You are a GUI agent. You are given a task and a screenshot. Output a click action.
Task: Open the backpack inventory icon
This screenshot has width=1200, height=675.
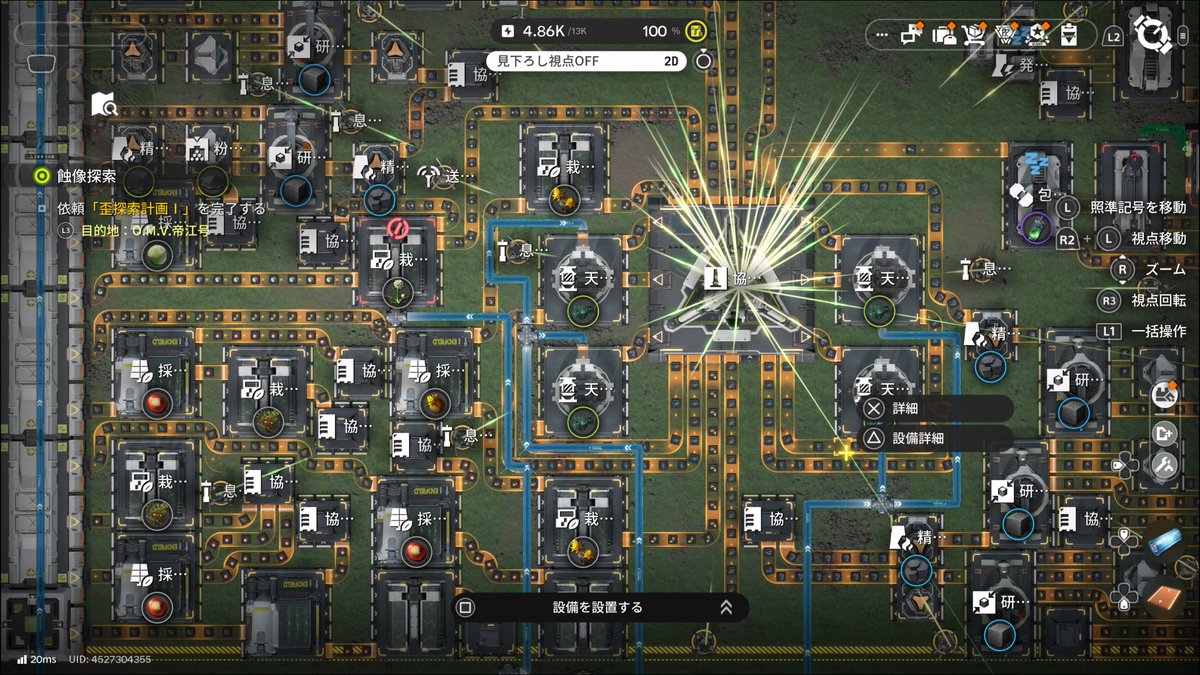[945, 34]
